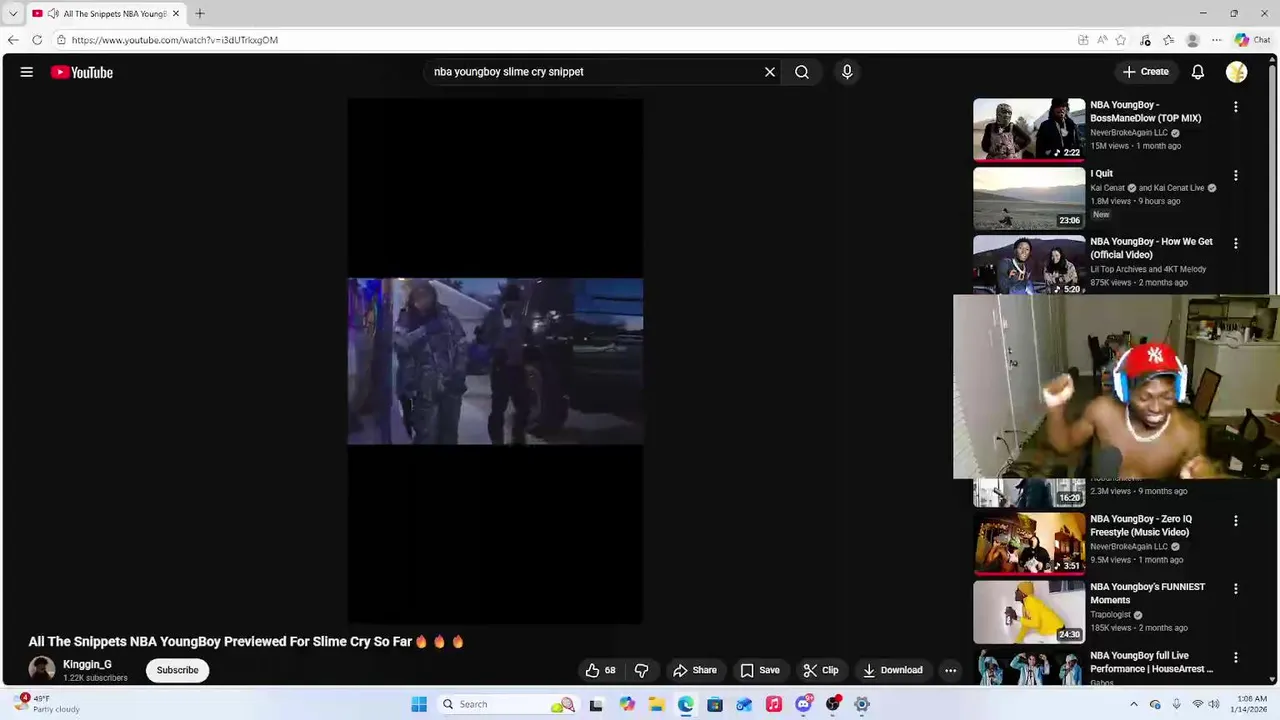The height and width of the screenshot is (720, 1280).
Task: Go back with browser back arrow
Action: (13, 40)
